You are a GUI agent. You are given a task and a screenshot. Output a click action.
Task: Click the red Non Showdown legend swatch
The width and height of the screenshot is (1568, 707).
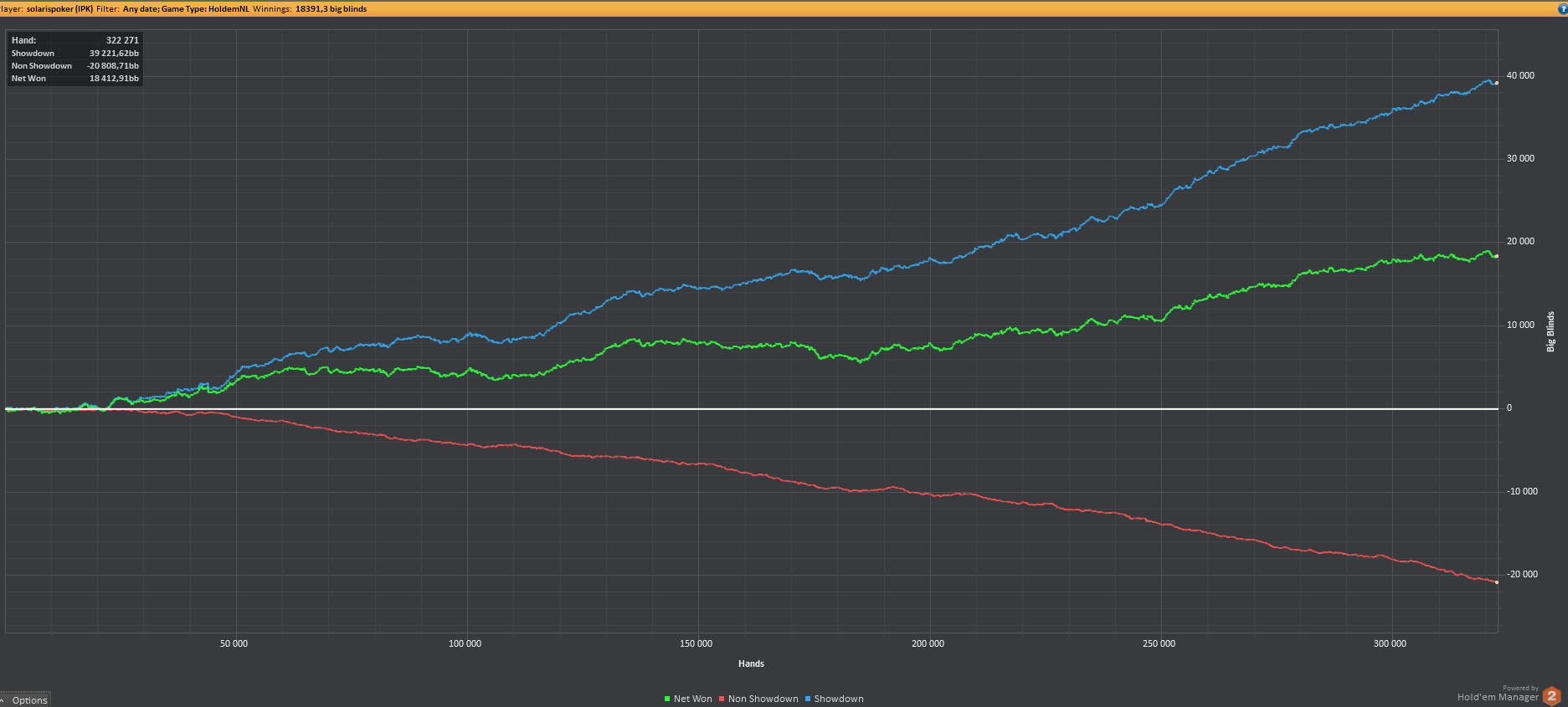tap(722, 699)
